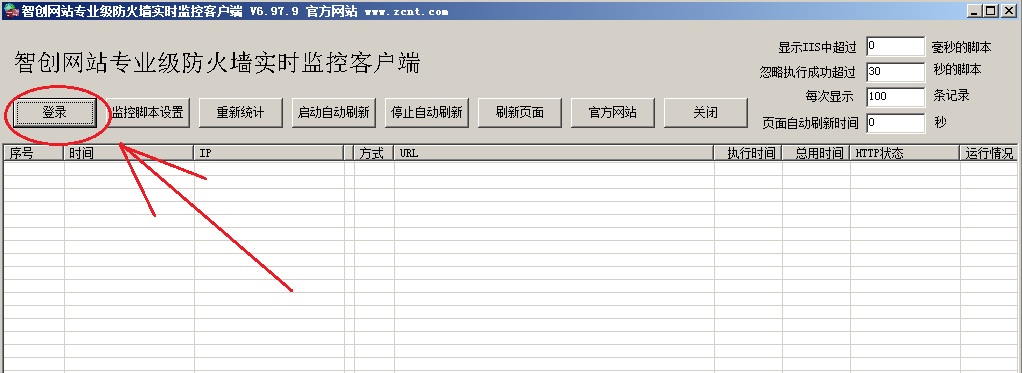Viewport: 1022px width, 373px height.
Task: Click the 序号 column header
Action: click(x=33, y=153)
